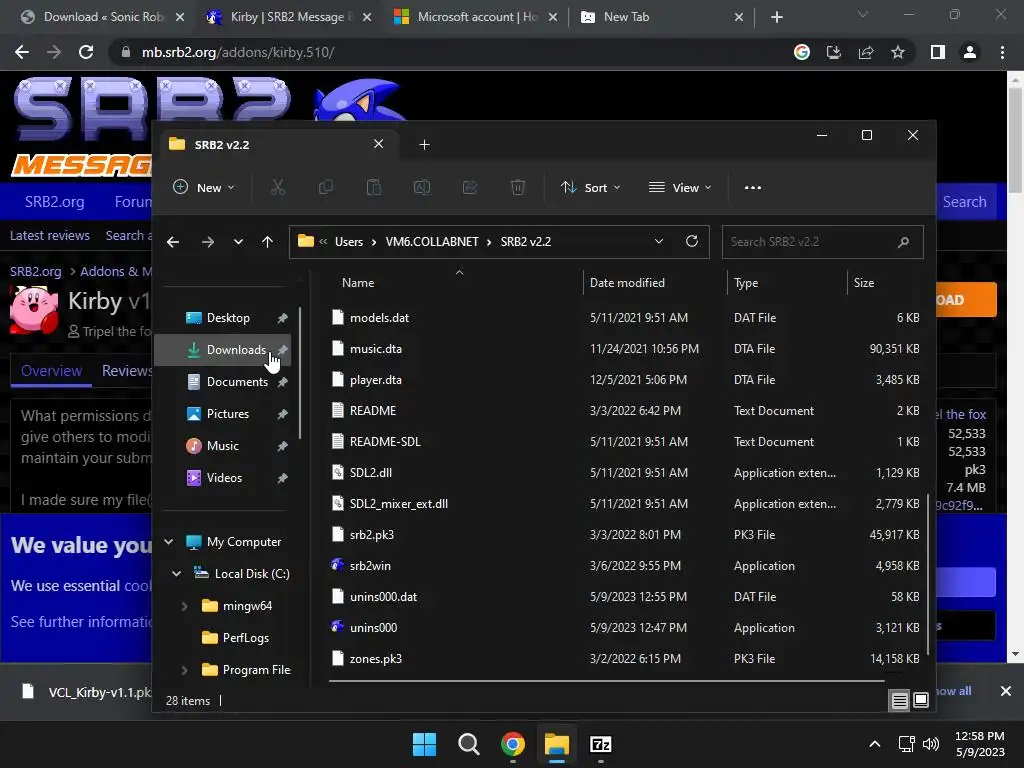
Task: Click Users in Explorer address breadcrumb
Action: click(x=349, y=242)
